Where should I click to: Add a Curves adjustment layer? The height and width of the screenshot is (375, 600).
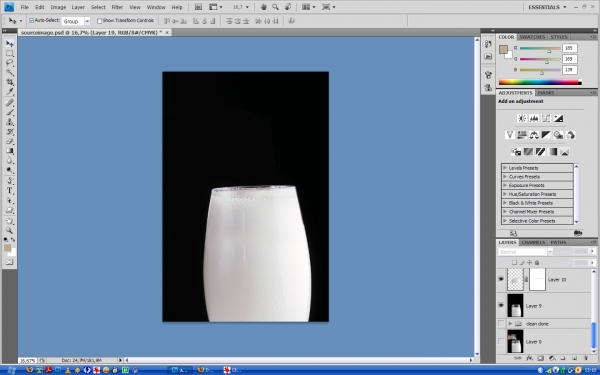[546, 118]
